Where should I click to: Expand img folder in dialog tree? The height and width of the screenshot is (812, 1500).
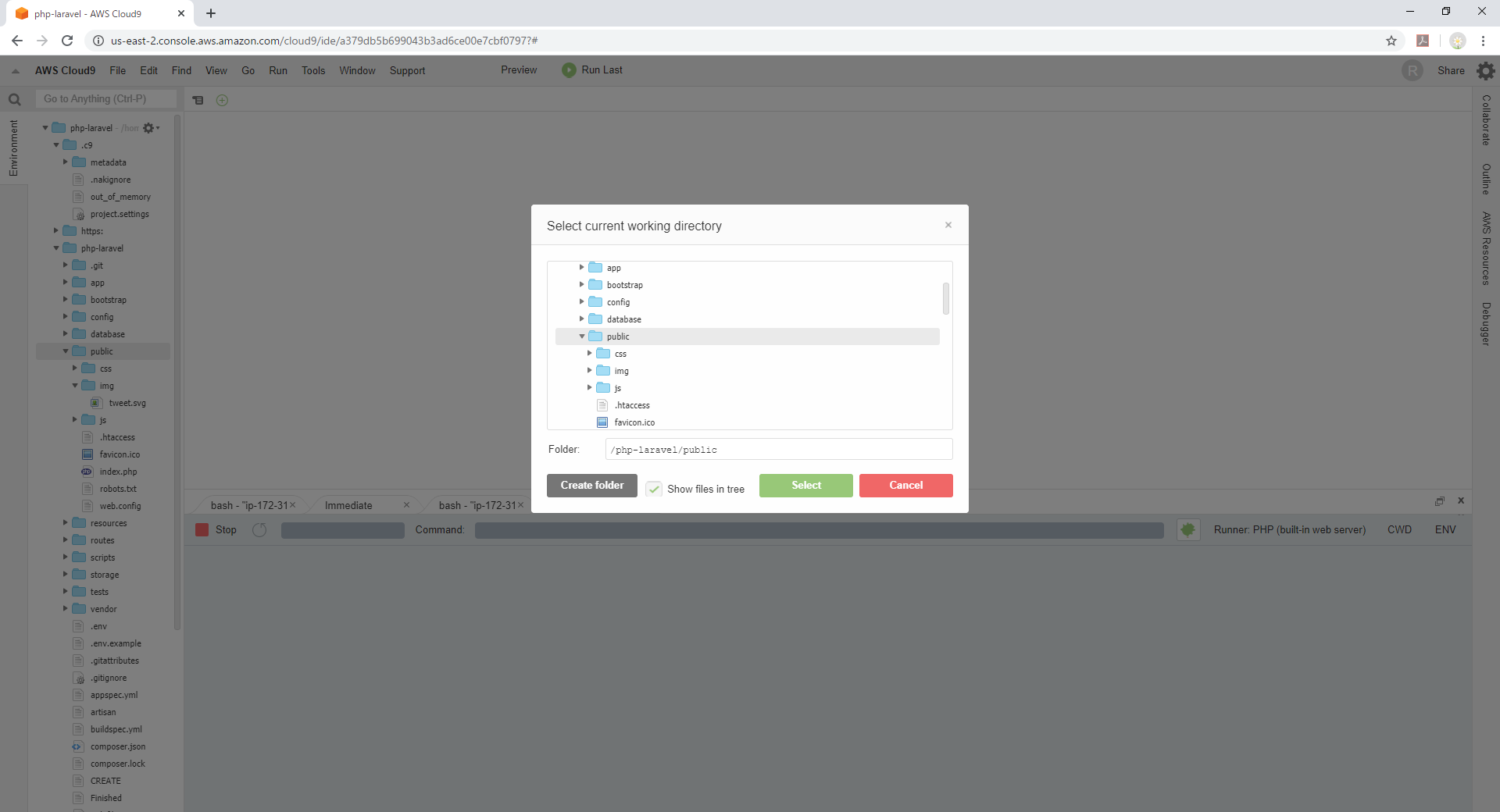pyautogui.click(x=589, y=370)
